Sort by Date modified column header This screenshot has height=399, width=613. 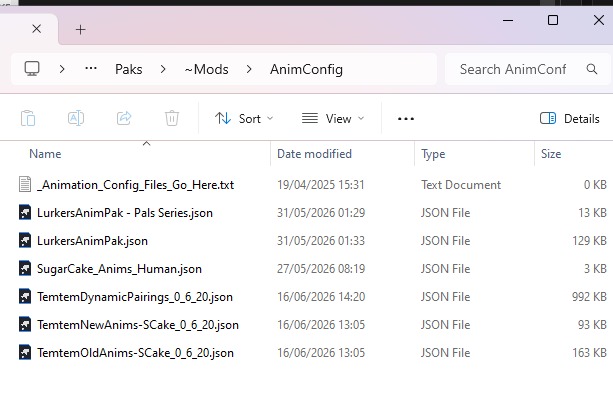(x=314, y=154)
